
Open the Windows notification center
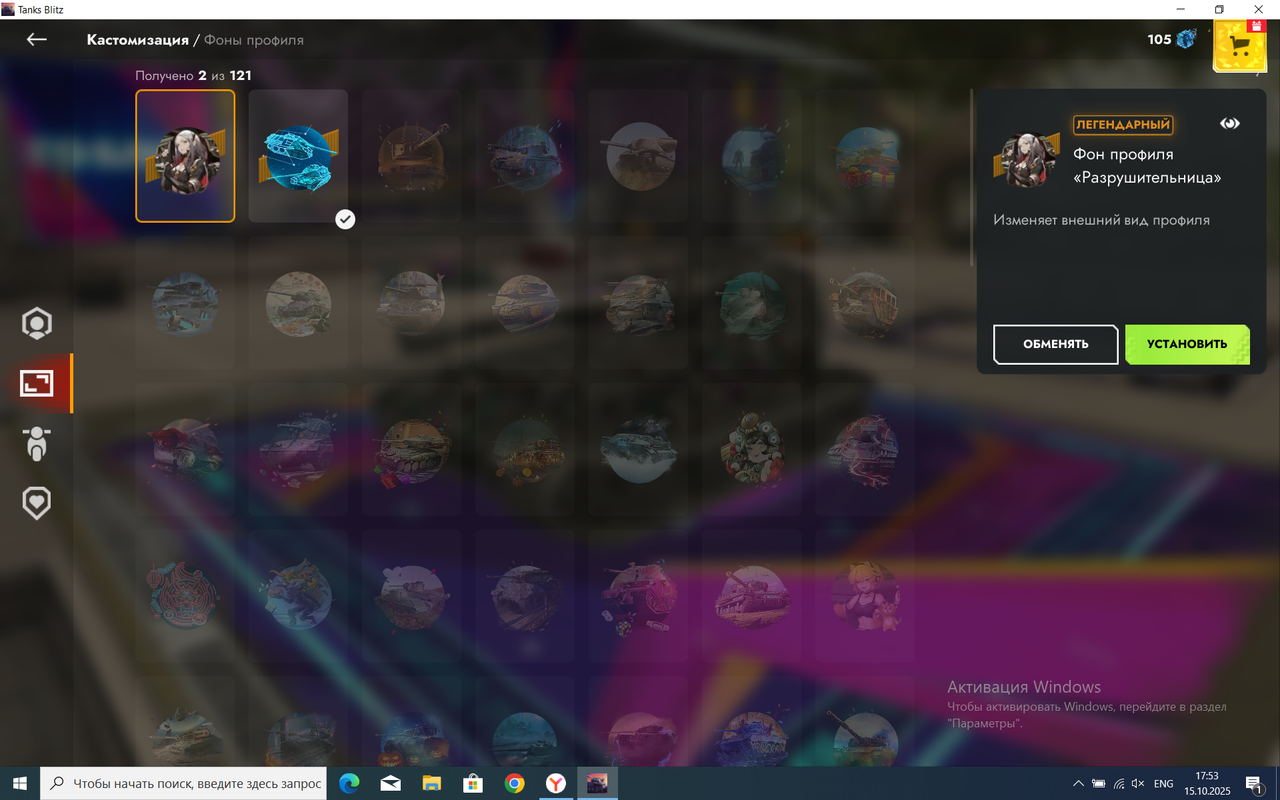pos(1254,783)
